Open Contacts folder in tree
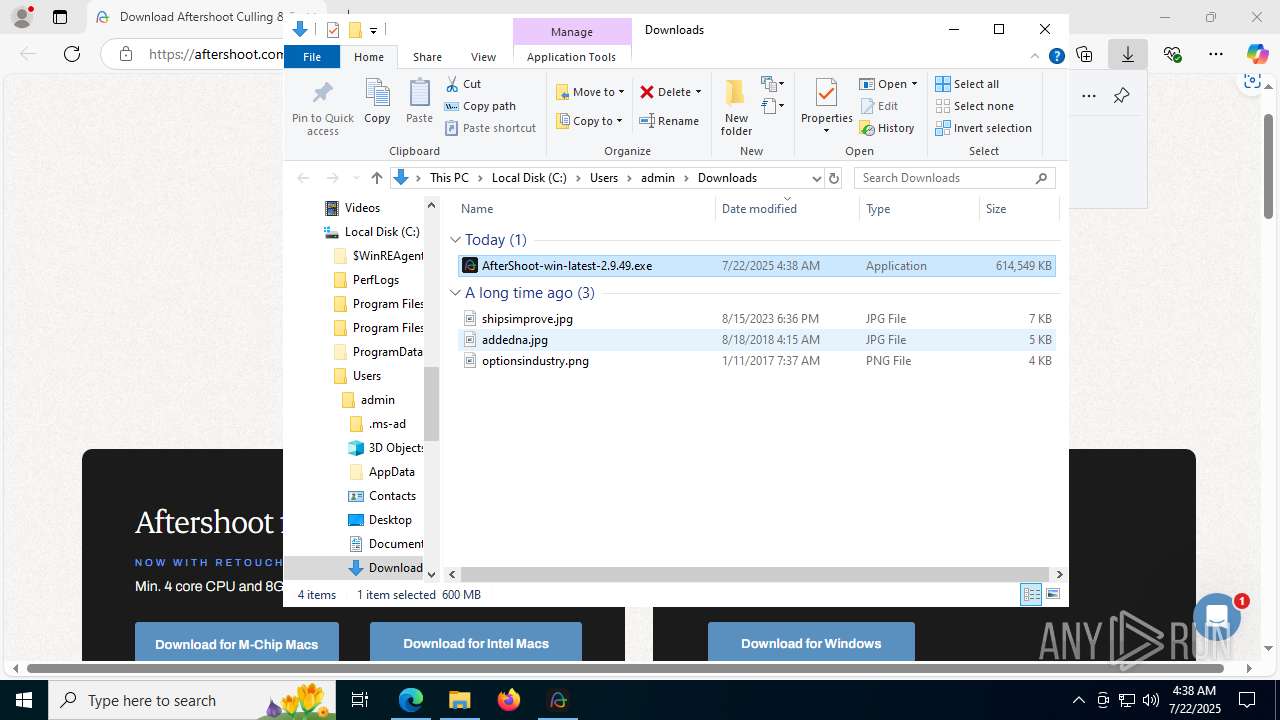Screen dimensions: 1280x720 392,496
